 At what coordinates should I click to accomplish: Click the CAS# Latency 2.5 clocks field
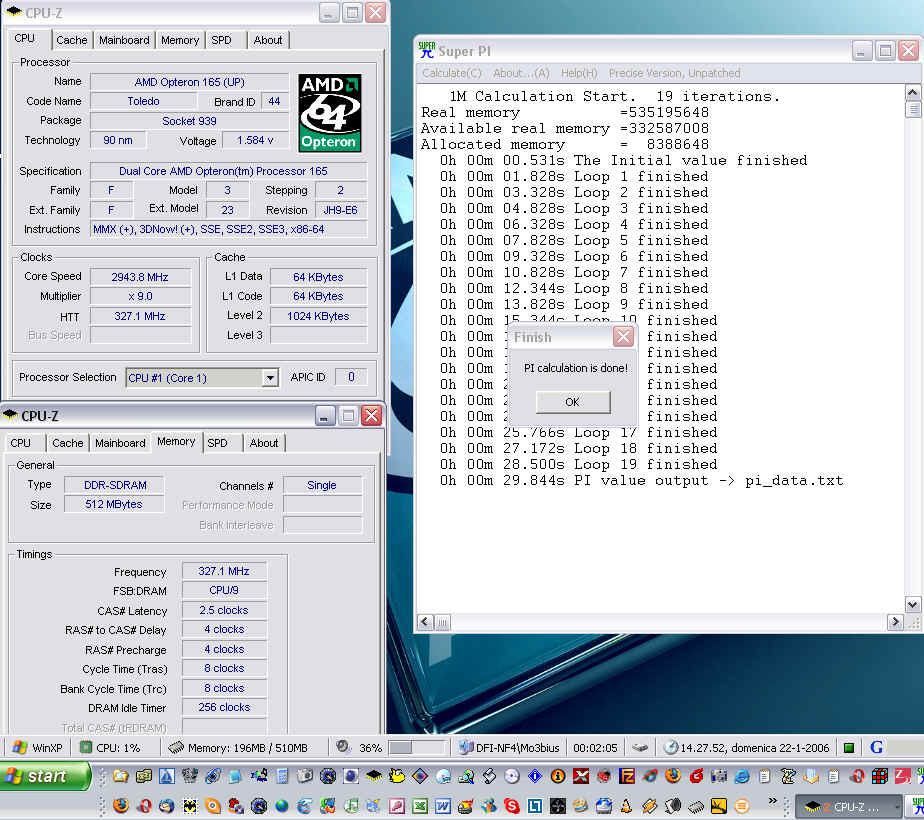(x=224, y=610)
